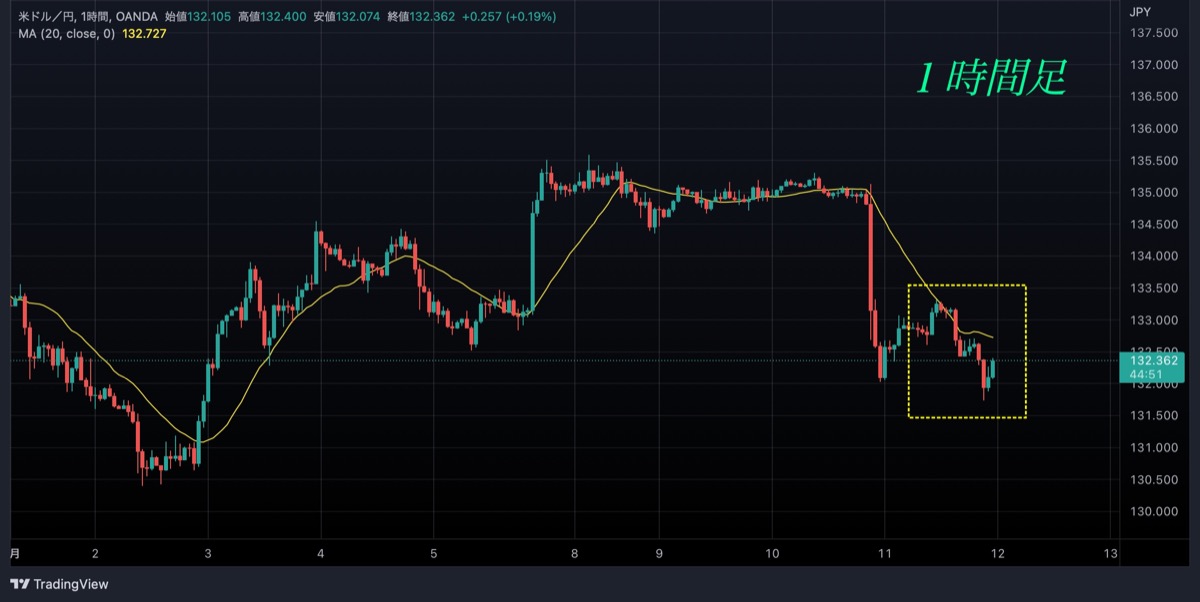Click the current price label 132.362

pos(1153,360)
